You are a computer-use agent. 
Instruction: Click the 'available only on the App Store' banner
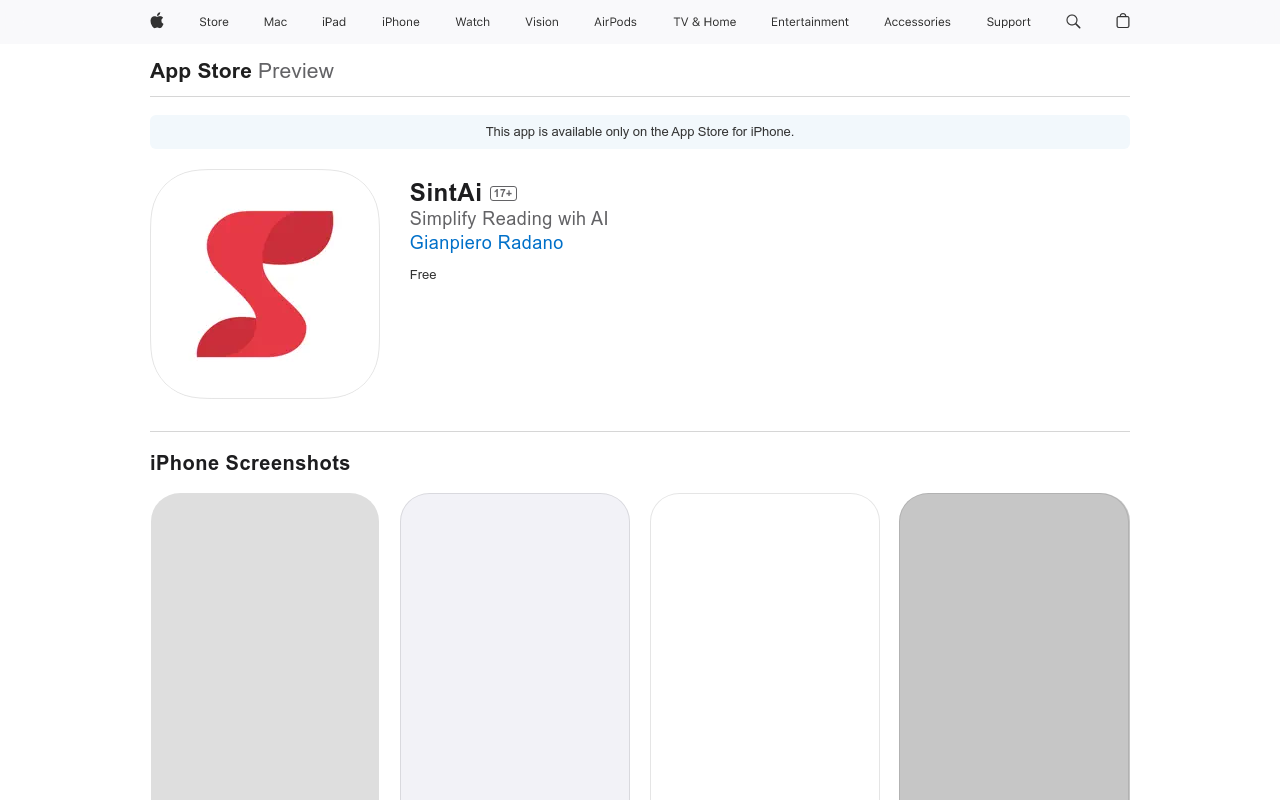640,132
